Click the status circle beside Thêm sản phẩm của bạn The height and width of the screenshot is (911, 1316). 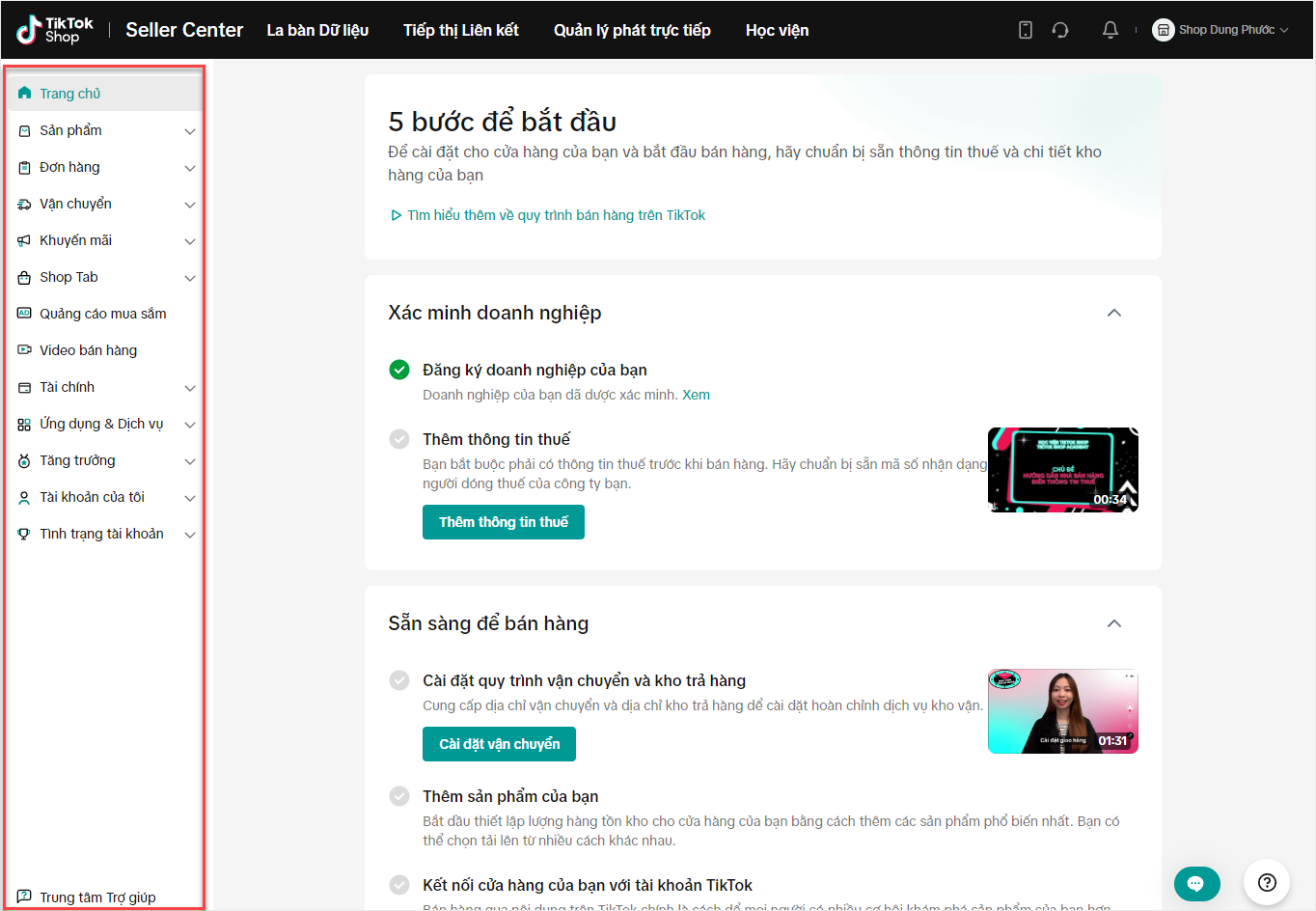click(399, 796)
